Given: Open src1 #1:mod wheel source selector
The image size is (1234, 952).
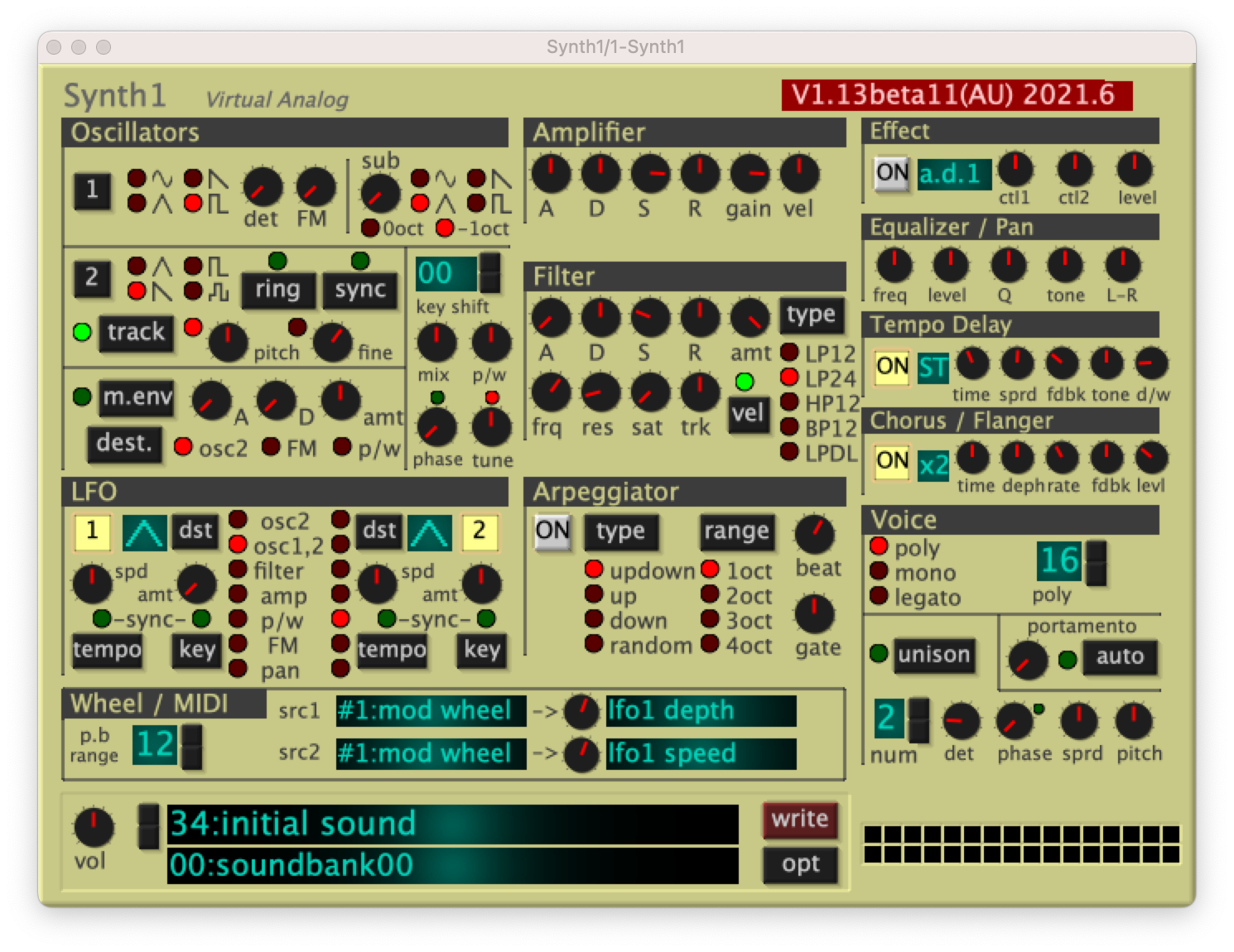Looking at the screenshot, I should coord(431,710).
